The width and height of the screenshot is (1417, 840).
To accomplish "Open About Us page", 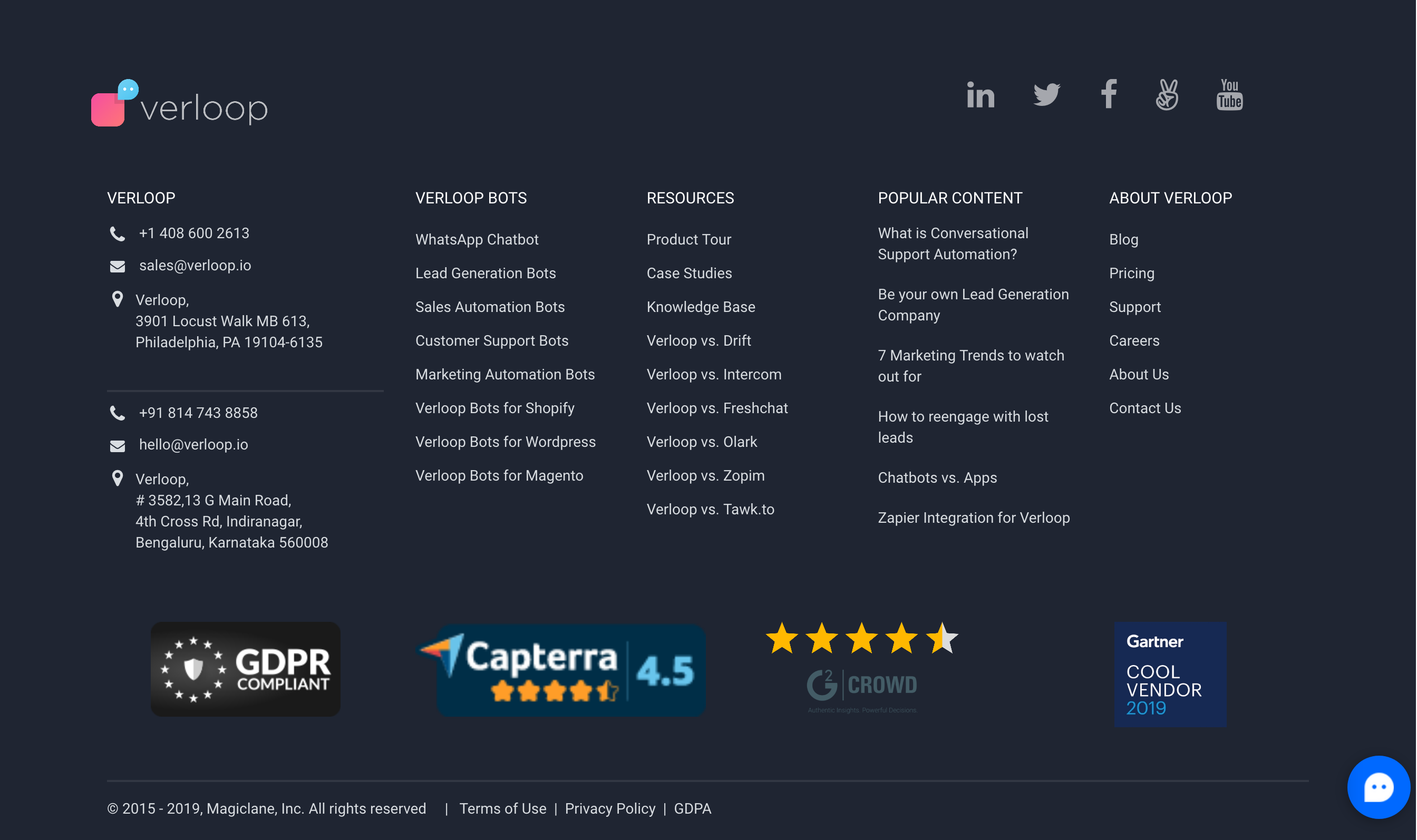I will (x=1139, y=375).
